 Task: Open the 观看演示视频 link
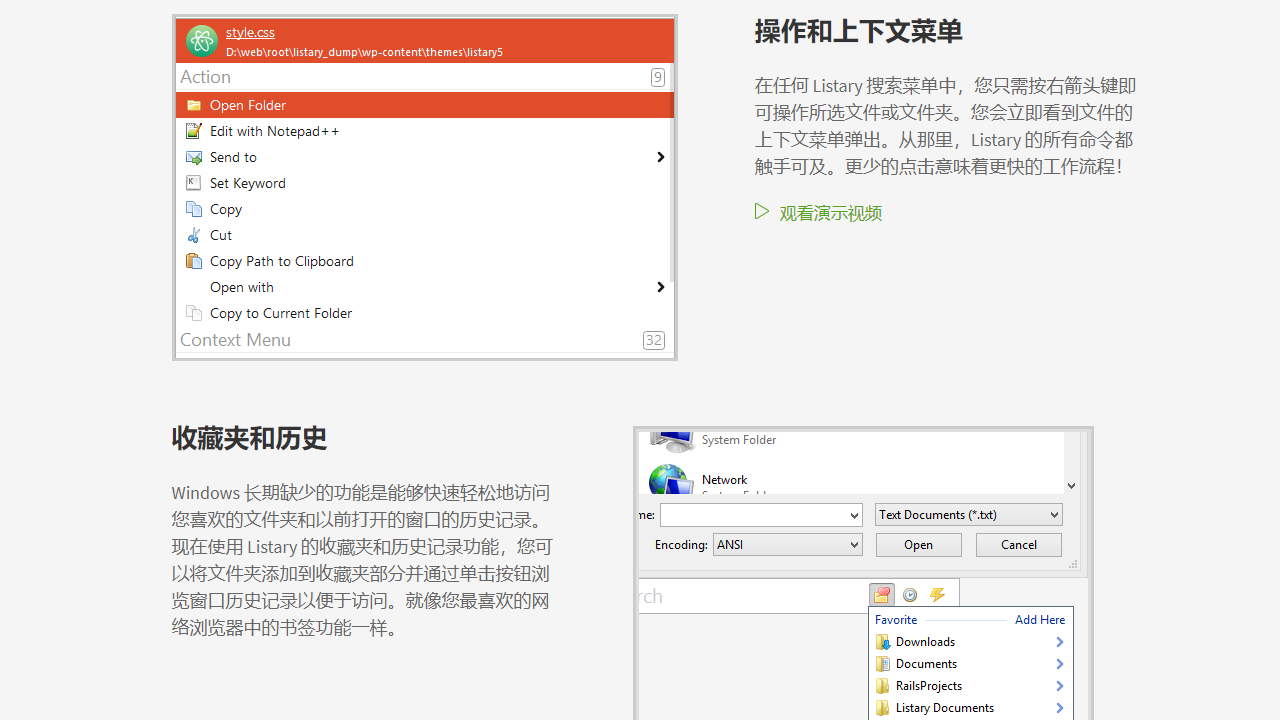coord(830,213)
